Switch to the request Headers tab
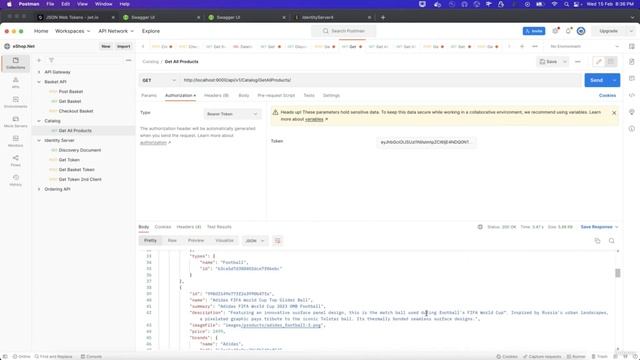 [216, 96]
